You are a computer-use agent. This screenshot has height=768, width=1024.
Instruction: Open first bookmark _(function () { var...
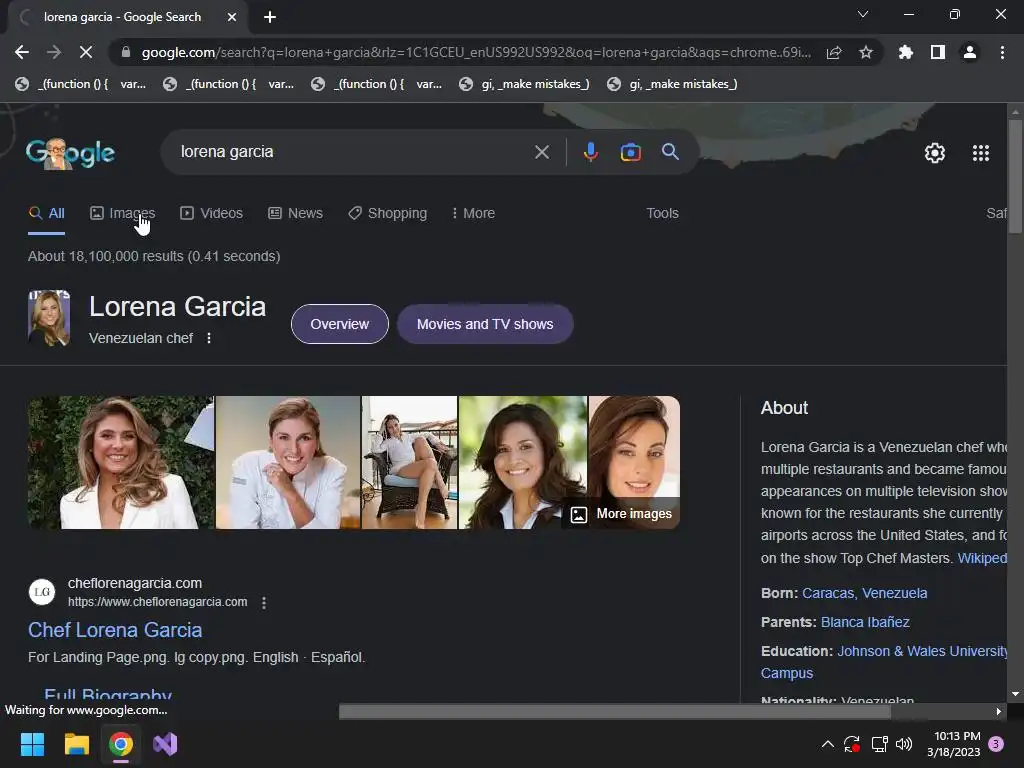click(x=81, y=84)
